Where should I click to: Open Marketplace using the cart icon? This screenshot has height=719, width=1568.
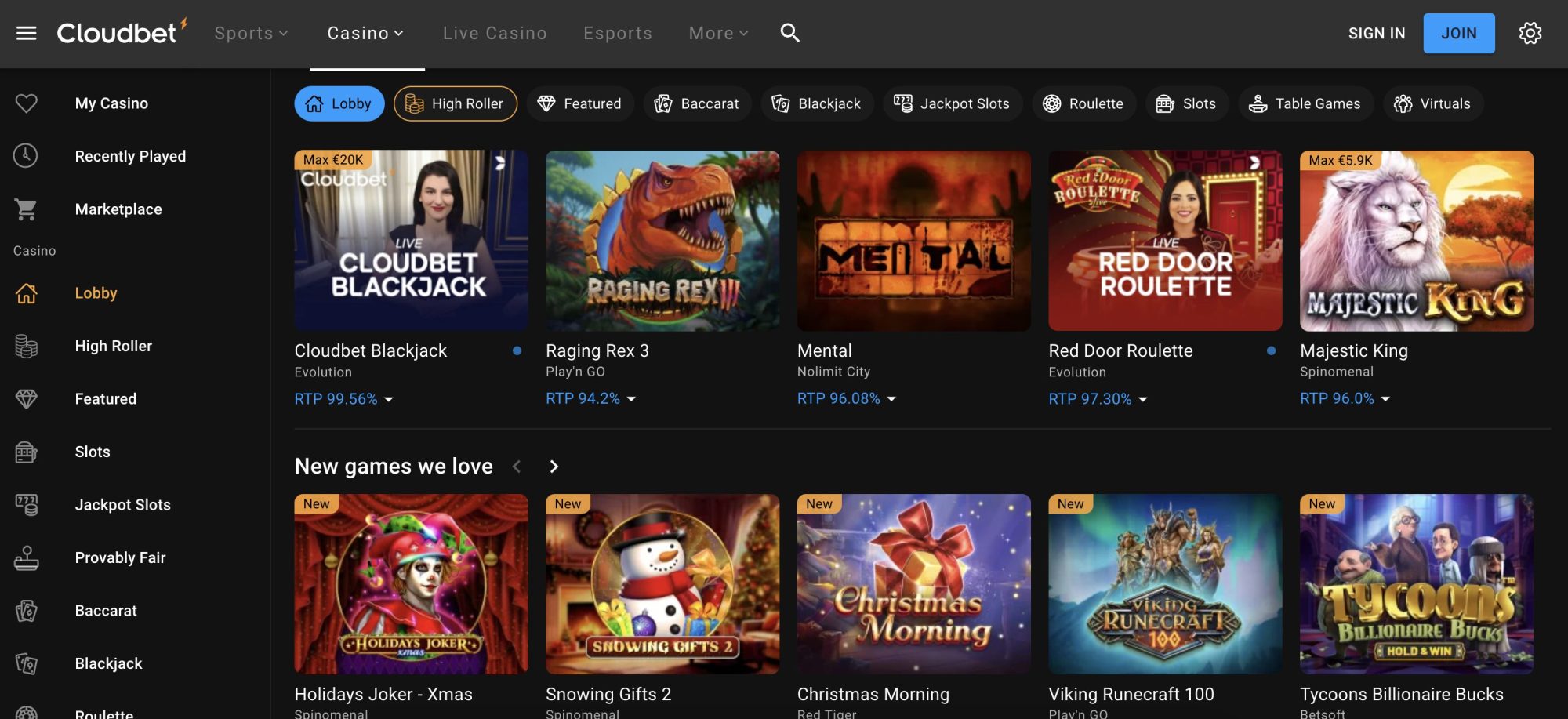[x=27, y=209]
